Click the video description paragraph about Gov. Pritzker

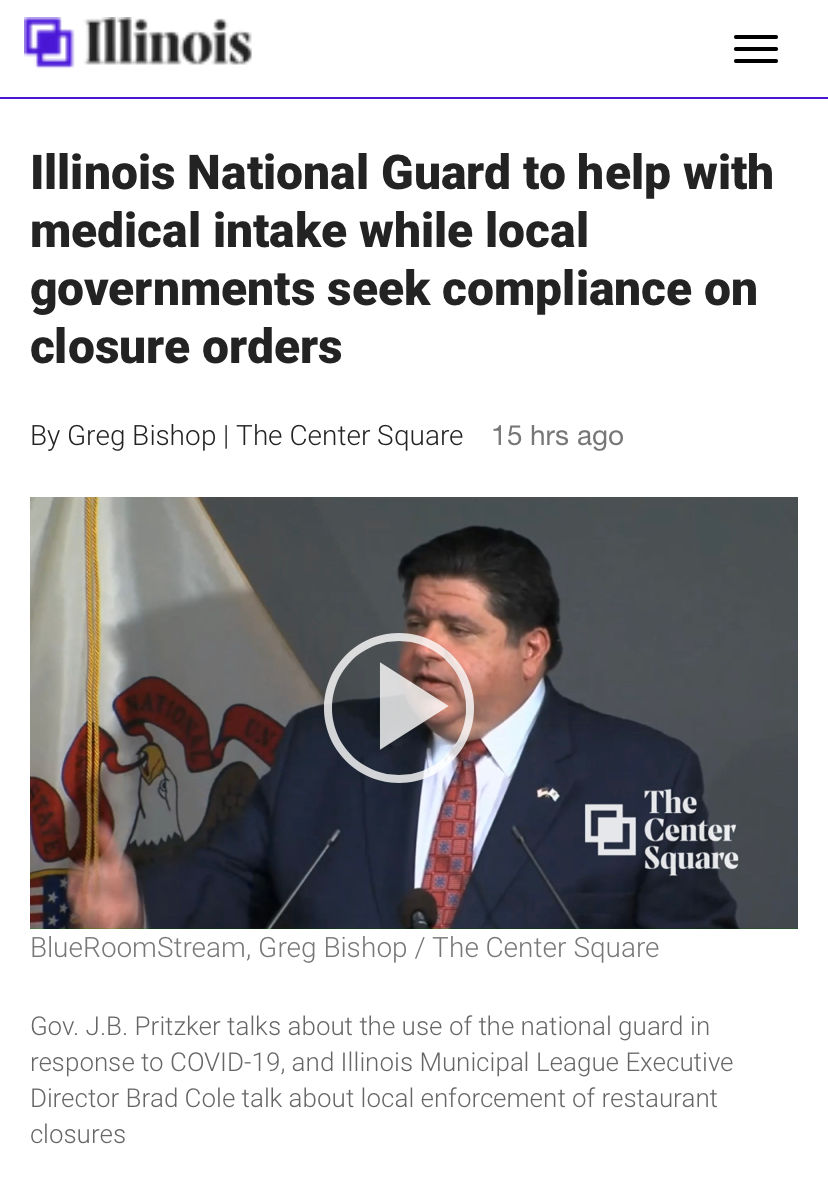(x=382, y=1080)
